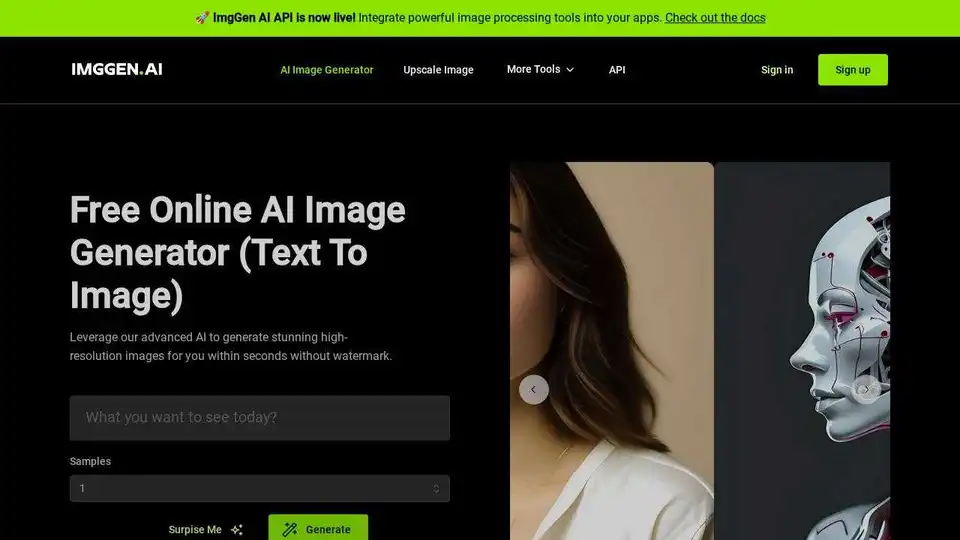Click the 'ImgGen AI API is now live!' text
Image resolution: width=960 pixels, height=540 pixels.
(x=284, y=18)
